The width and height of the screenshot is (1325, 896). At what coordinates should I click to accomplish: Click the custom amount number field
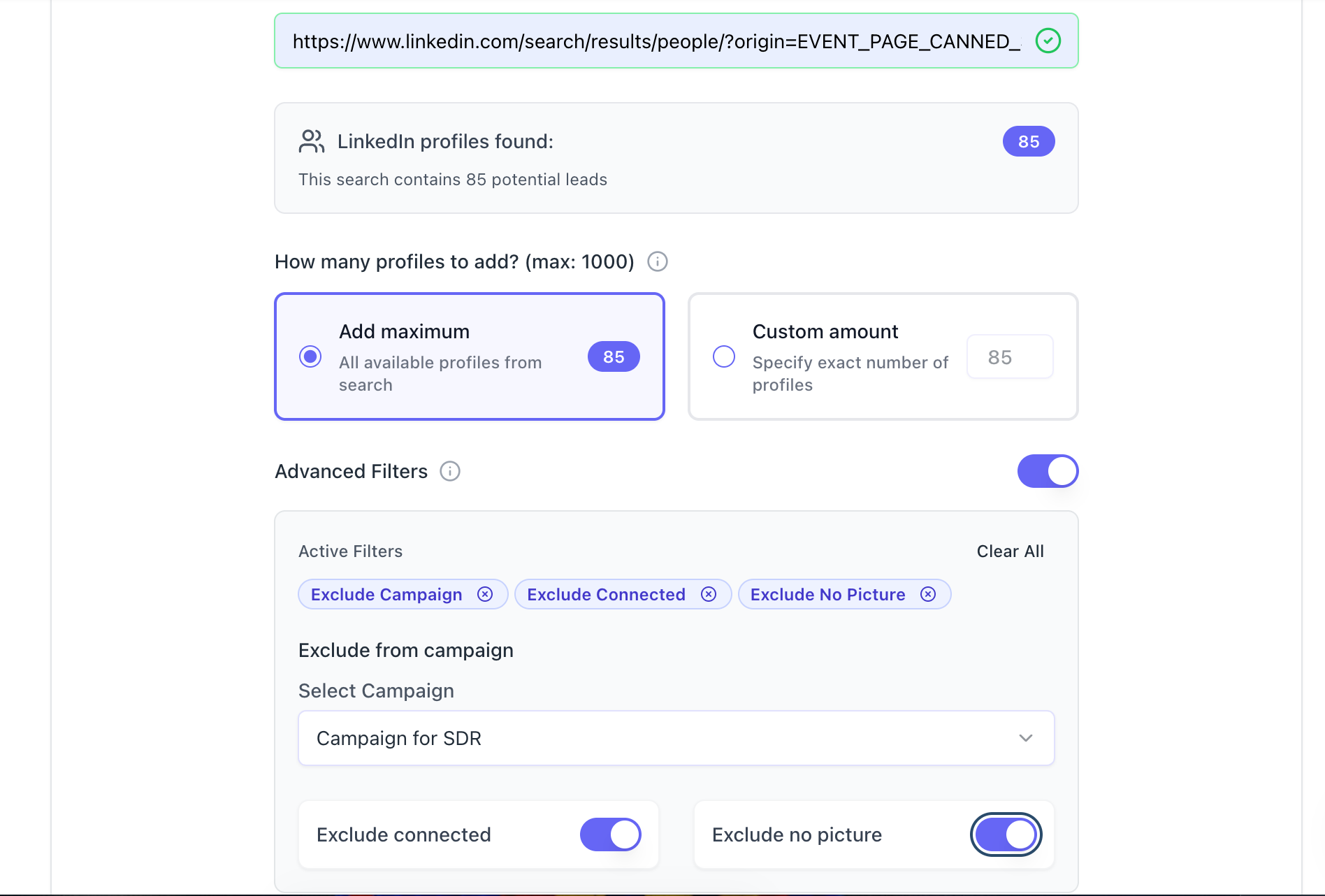click(x=1009, y=357)
